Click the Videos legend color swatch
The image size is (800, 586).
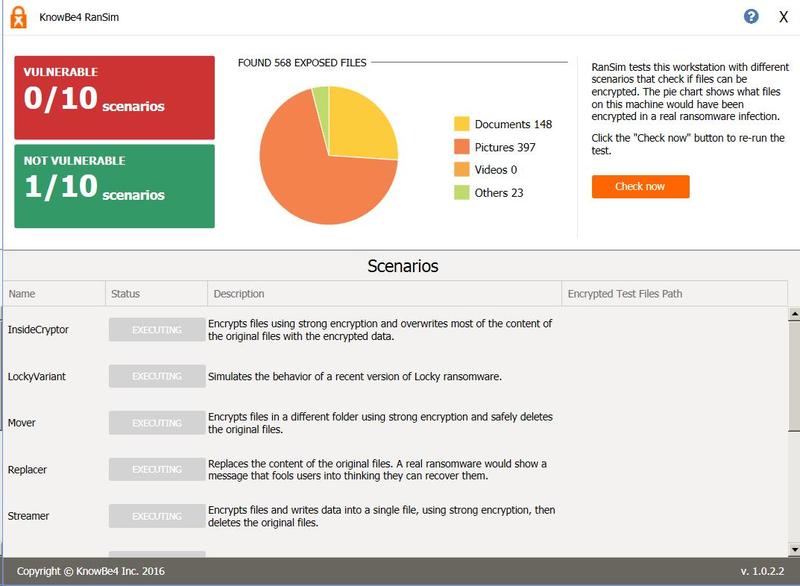(x=462, y=170)
